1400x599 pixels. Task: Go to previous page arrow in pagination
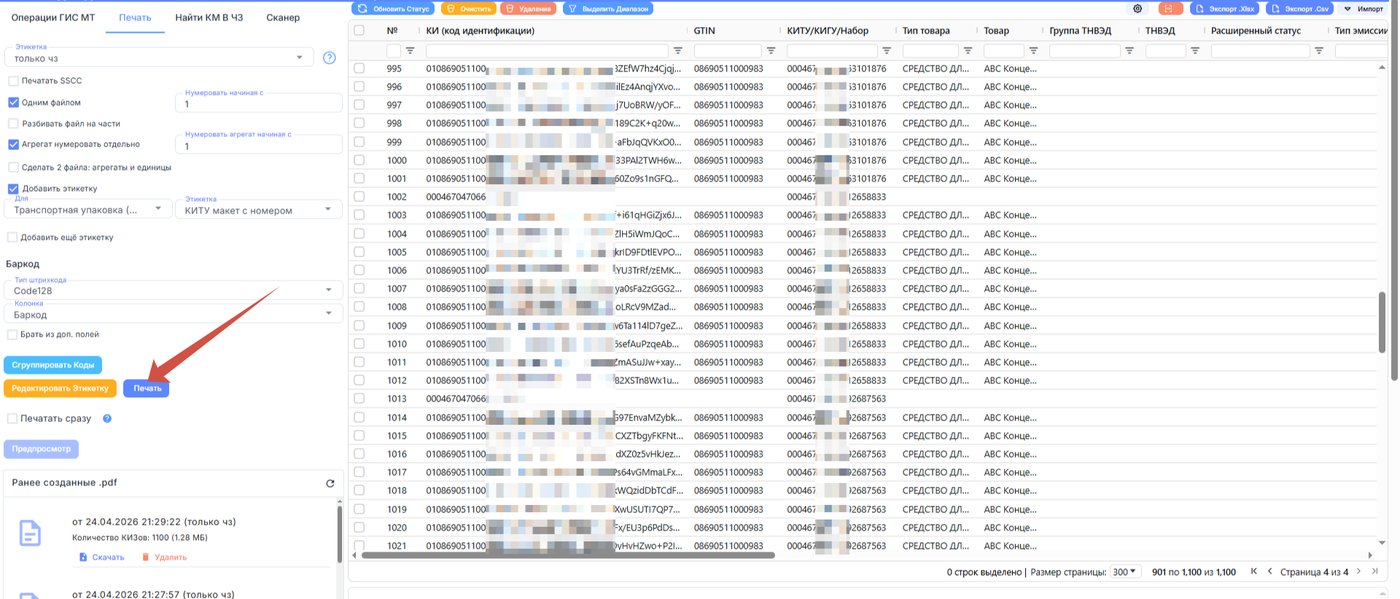pyautogui.click(x=1270, y=572)
